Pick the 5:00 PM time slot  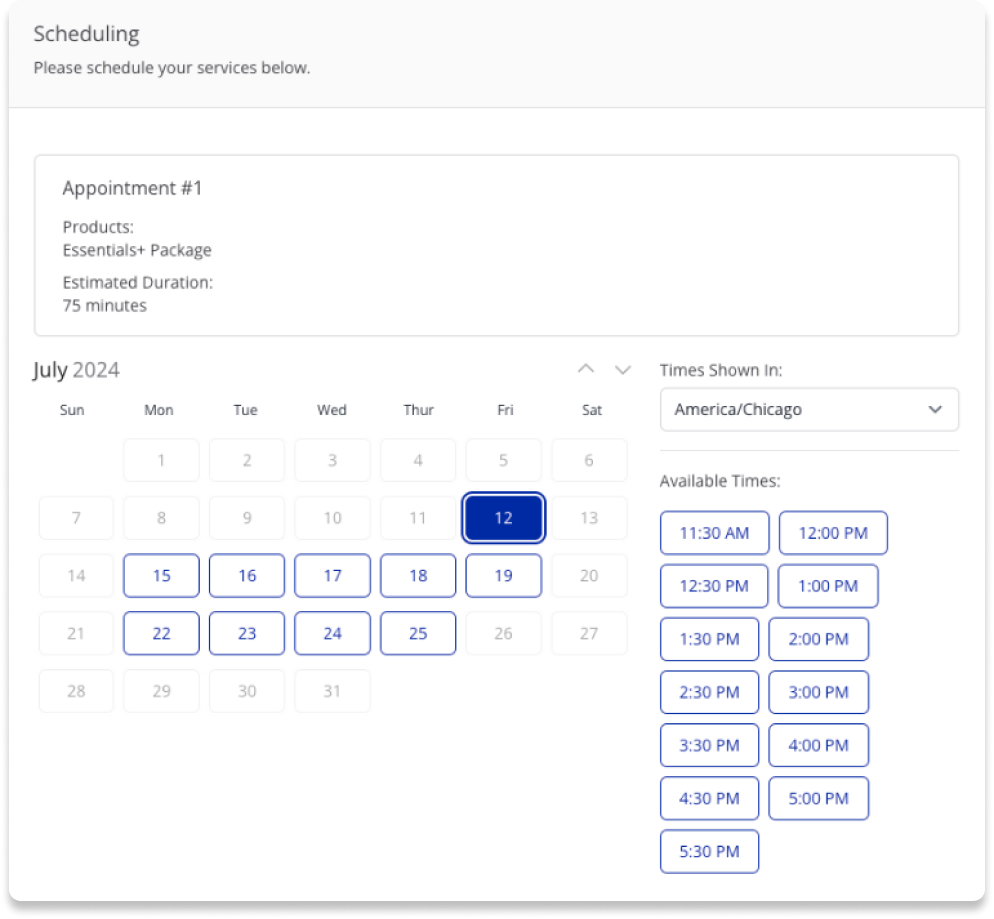click(x=818, y=798)
